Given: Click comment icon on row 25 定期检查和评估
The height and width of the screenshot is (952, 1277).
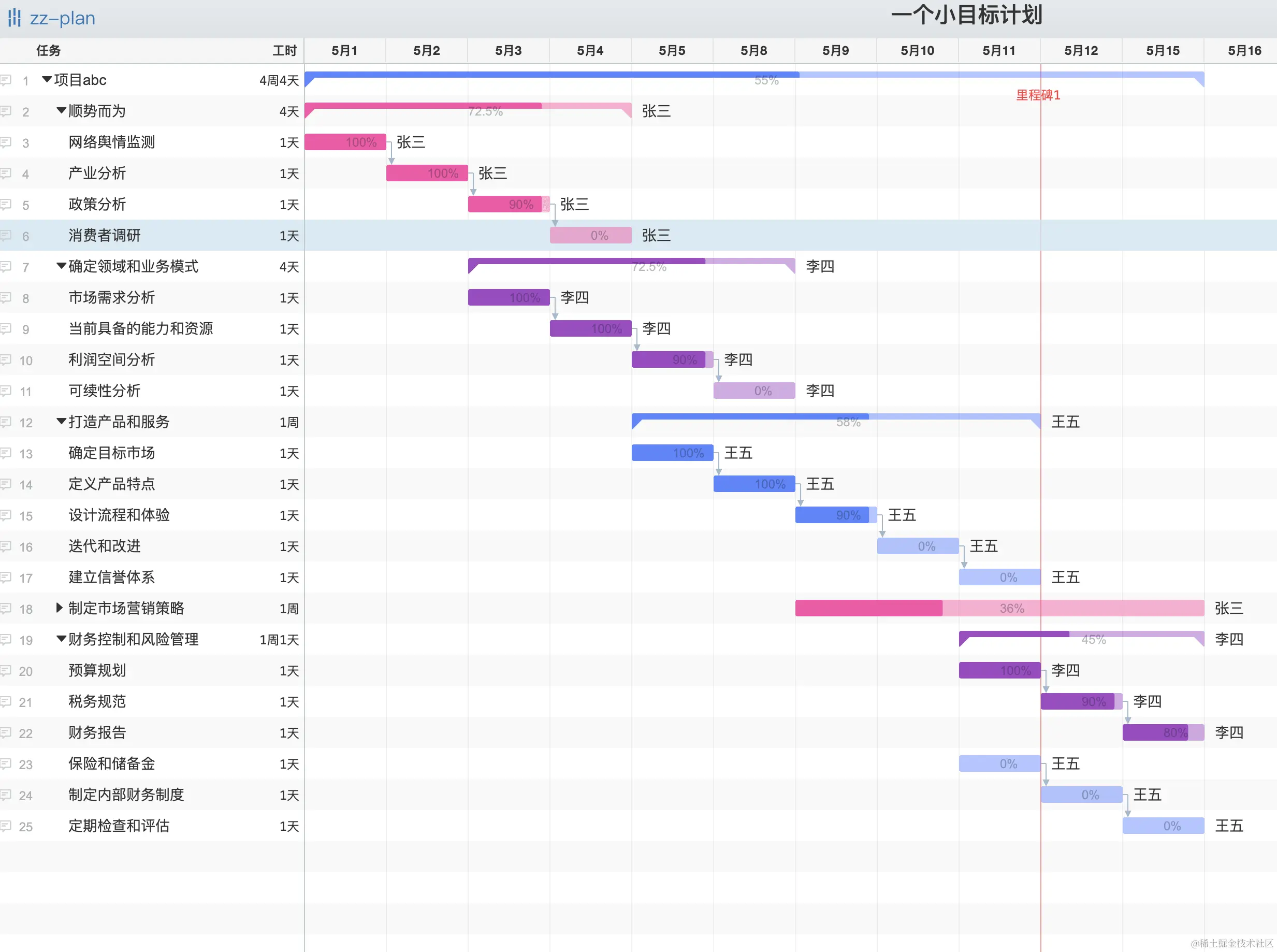Looking at the screenshot, I should tap(6, 826).
